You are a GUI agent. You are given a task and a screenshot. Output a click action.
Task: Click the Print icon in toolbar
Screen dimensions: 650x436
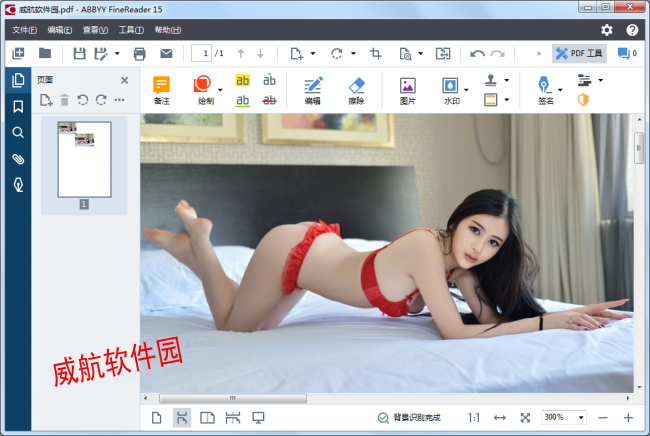140,53
